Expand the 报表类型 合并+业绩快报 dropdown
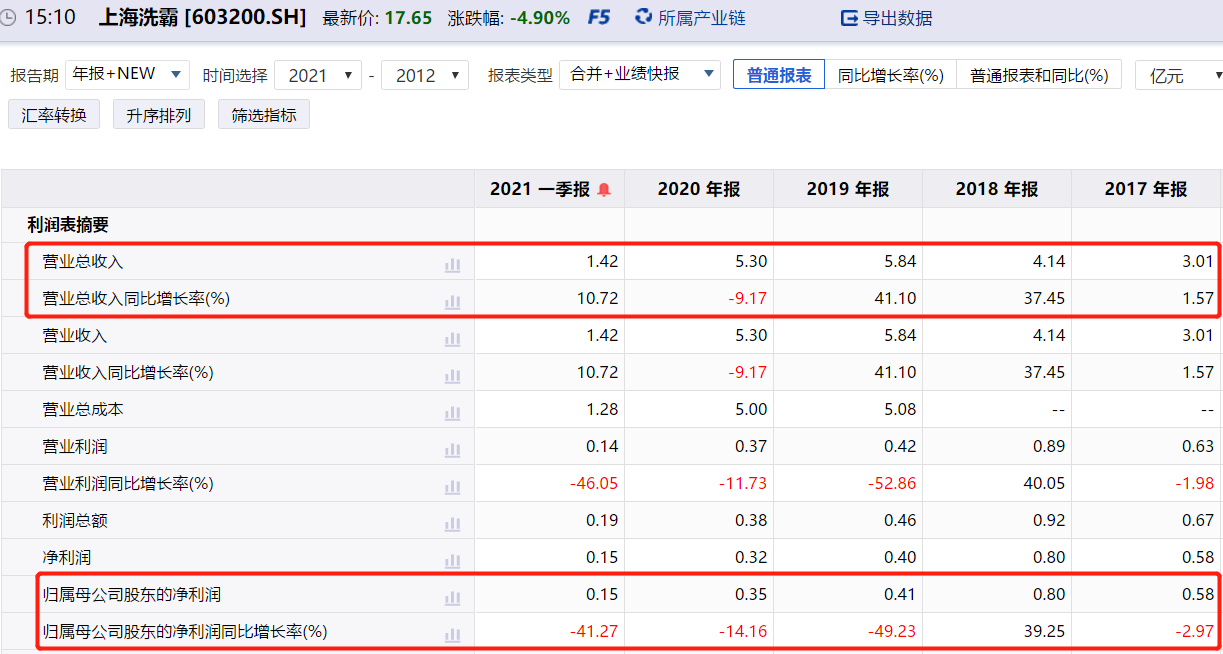 click(640, 74)
